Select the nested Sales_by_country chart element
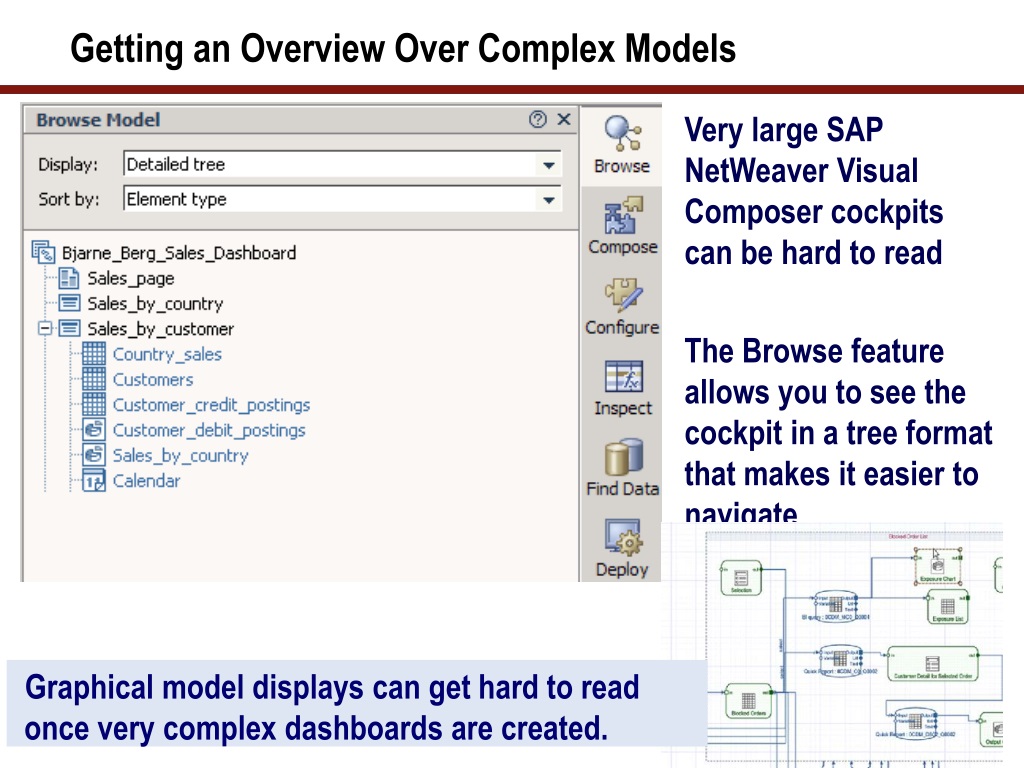 click(180, 455)
